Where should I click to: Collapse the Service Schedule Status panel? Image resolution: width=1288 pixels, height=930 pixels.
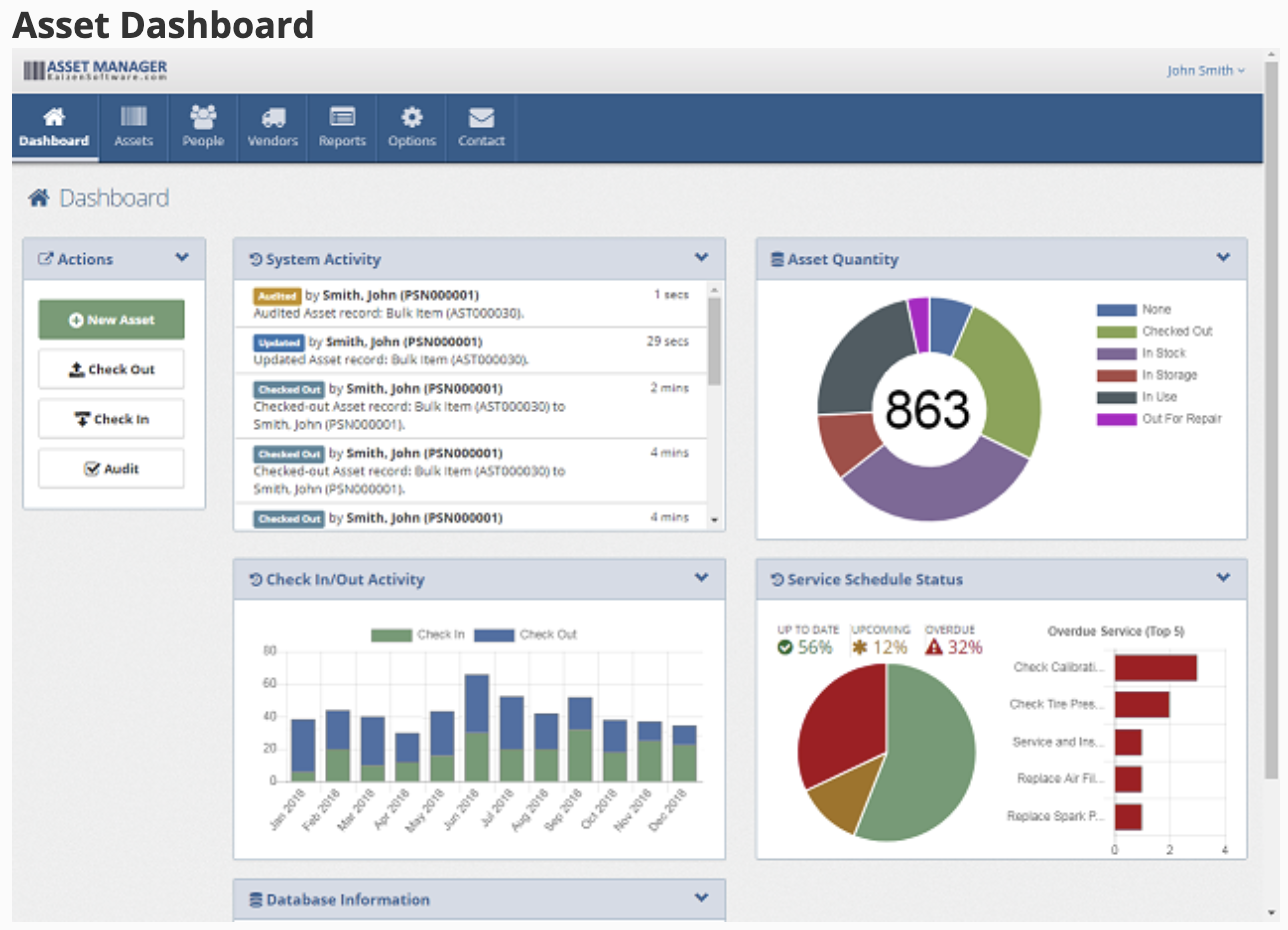point(1223,578)
